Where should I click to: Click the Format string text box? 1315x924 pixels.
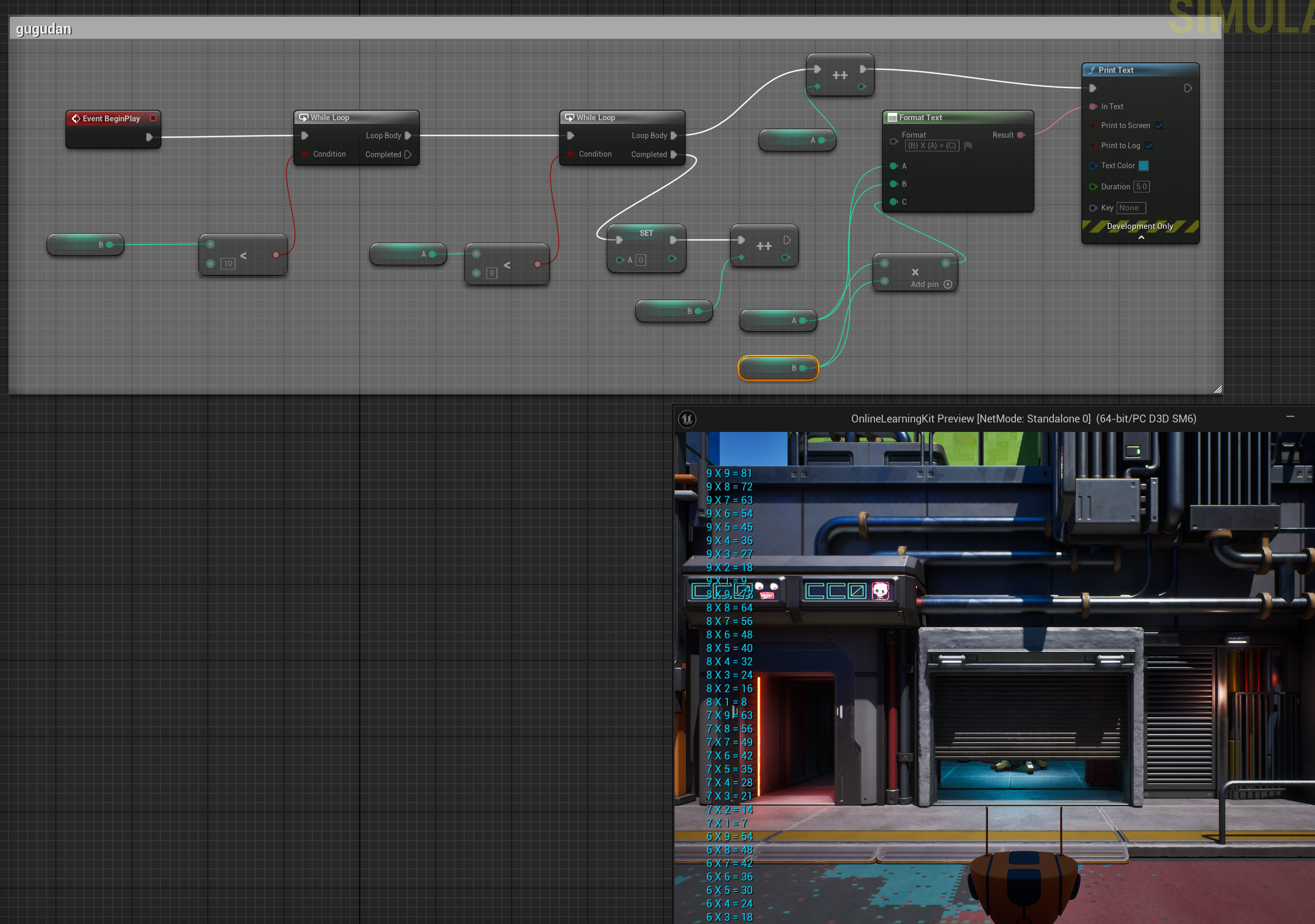coord(932,146)
